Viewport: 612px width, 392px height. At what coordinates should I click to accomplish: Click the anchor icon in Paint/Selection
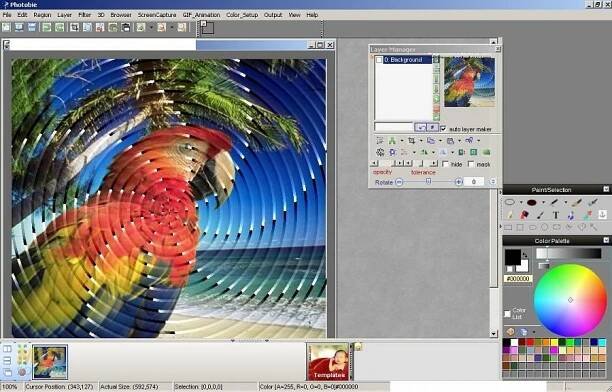[603, 214]
